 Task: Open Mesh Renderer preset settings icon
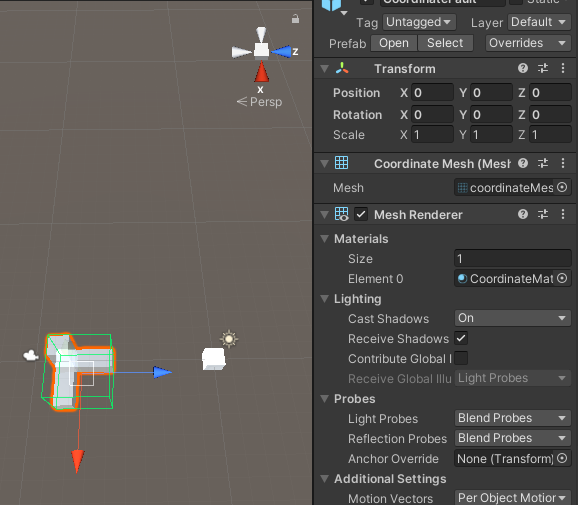click(543, 214)
